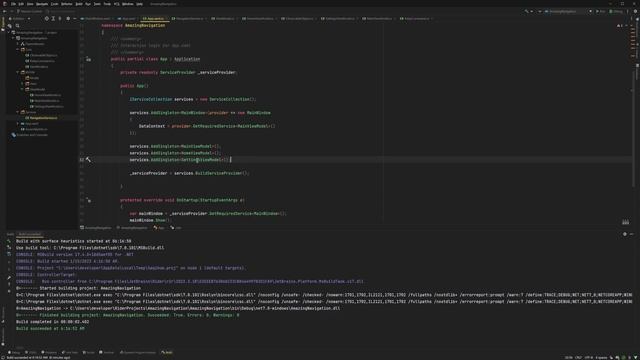Click Expand All icon in Explorer toolbar
The width and height of the screenshot is (640, 360).
pyautogui.click(x=53, y=18)
